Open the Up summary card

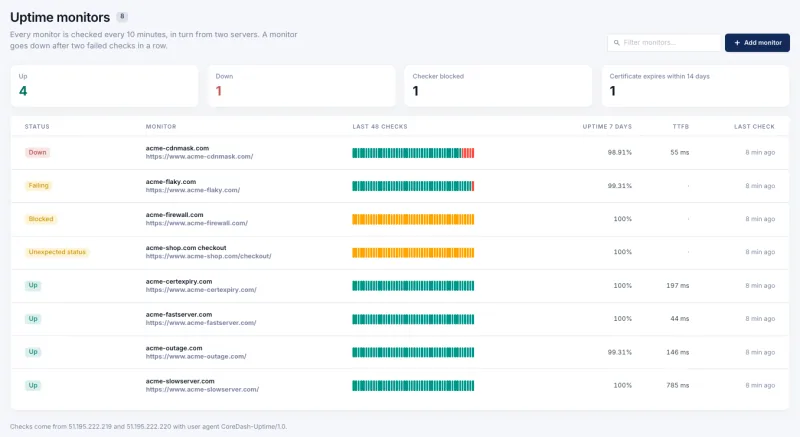(x=104, y=86)
